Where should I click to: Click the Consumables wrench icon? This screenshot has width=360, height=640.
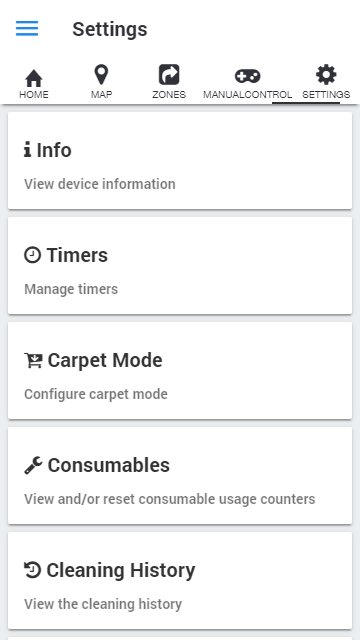(33, 465)
